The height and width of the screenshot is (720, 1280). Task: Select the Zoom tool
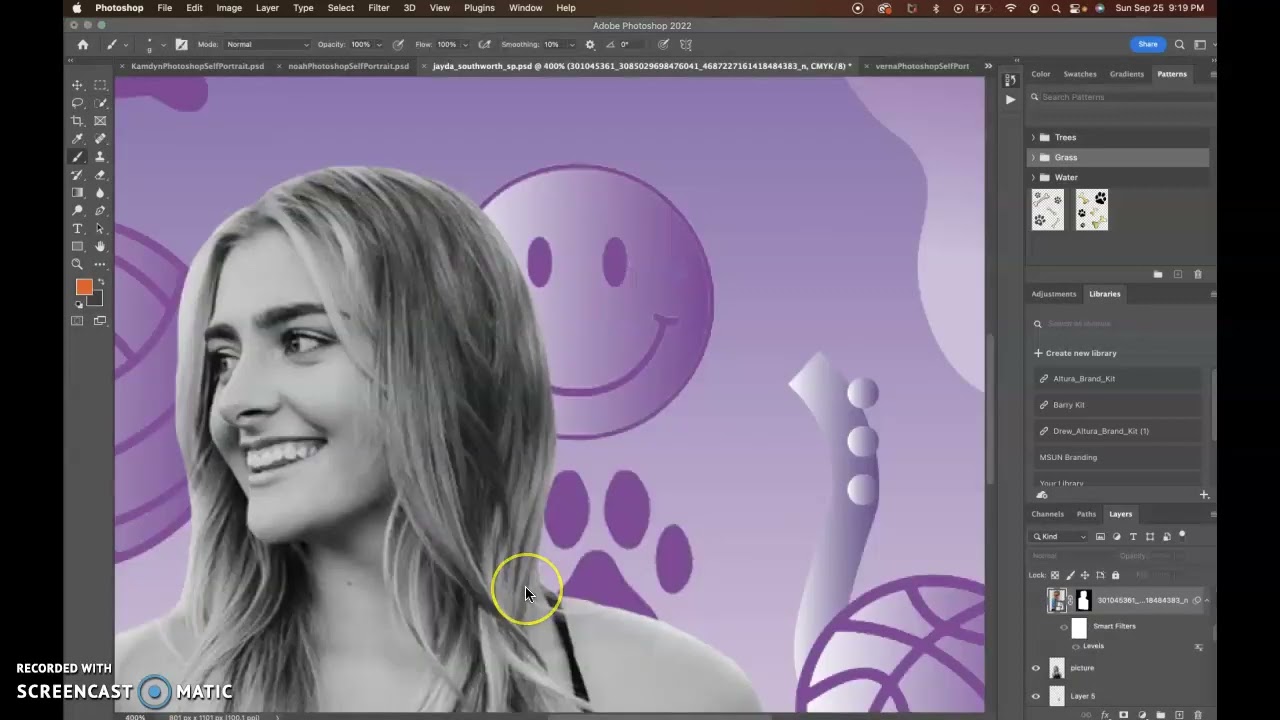click(77, 264)
